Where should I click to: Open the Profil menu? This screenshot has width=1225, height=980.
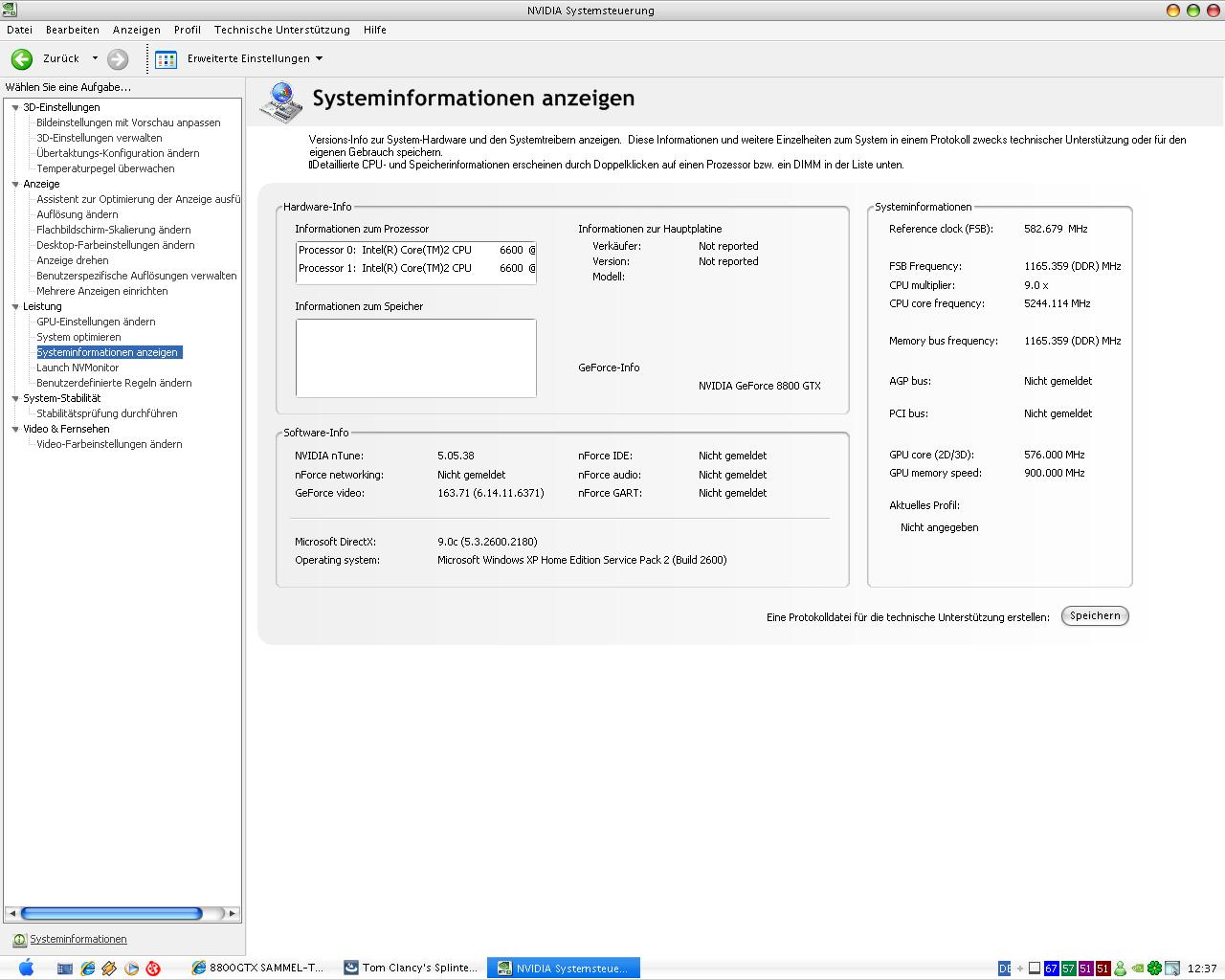point(188,30)
